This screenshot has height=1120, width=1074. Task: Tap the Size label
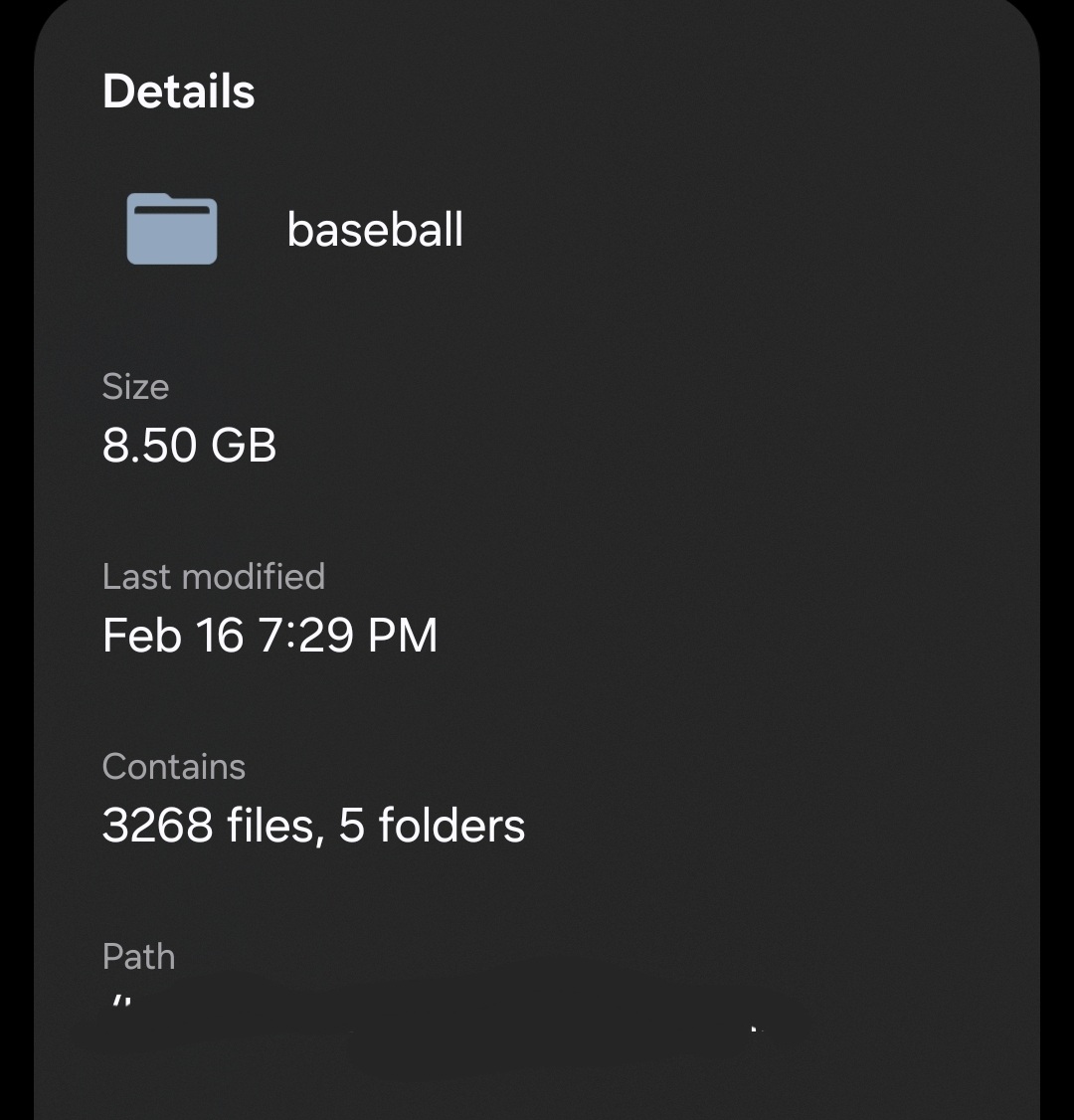click(135, 386)
